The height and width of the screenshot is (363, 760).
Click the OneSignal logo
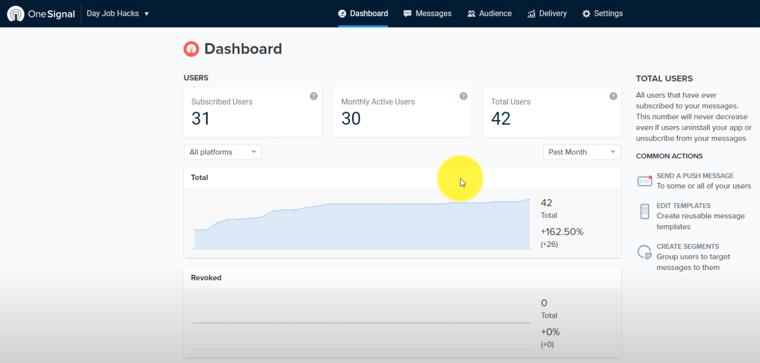41,14
